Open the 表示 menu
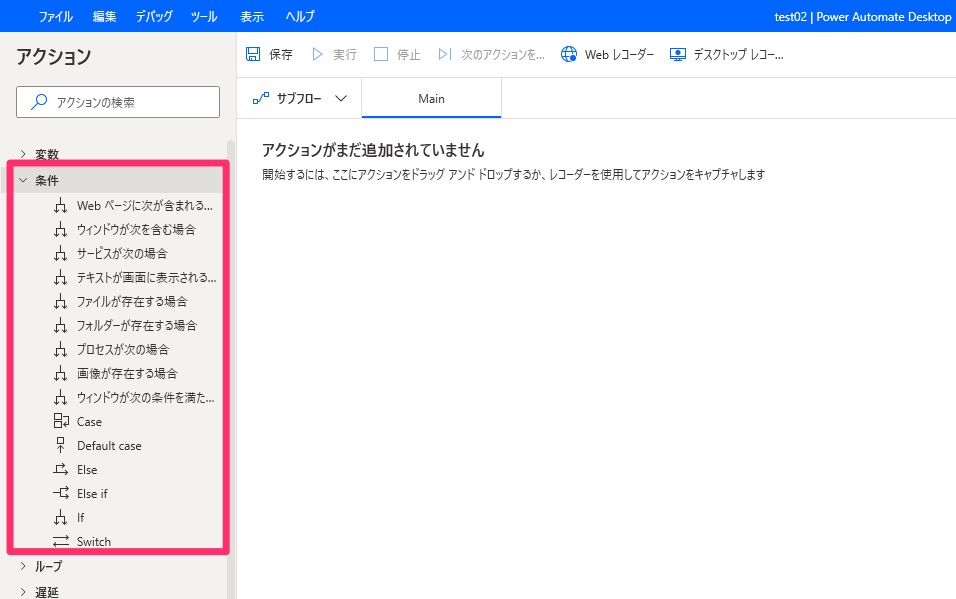Screen dimensions: 956x599 pyautogui.click(x=252, y=16)
